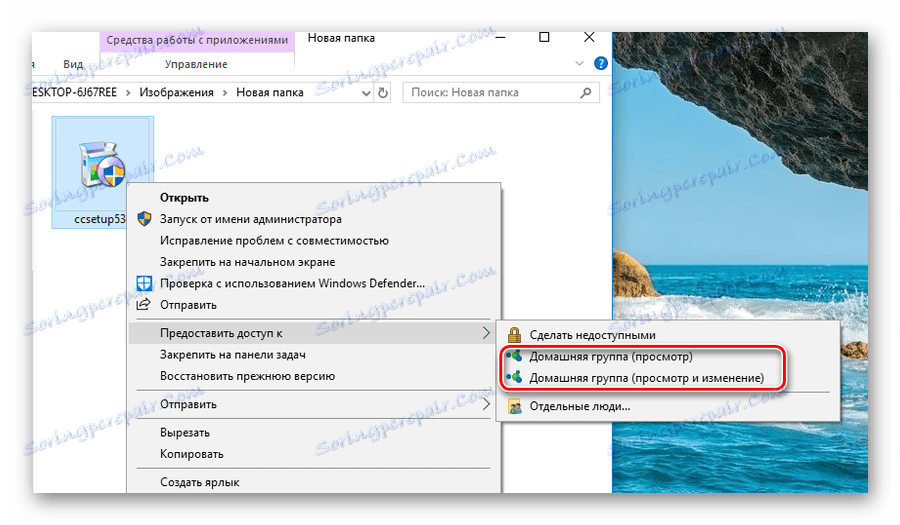
Task: Click the upper Отправить share entry
Action: [x=188, y=305]
